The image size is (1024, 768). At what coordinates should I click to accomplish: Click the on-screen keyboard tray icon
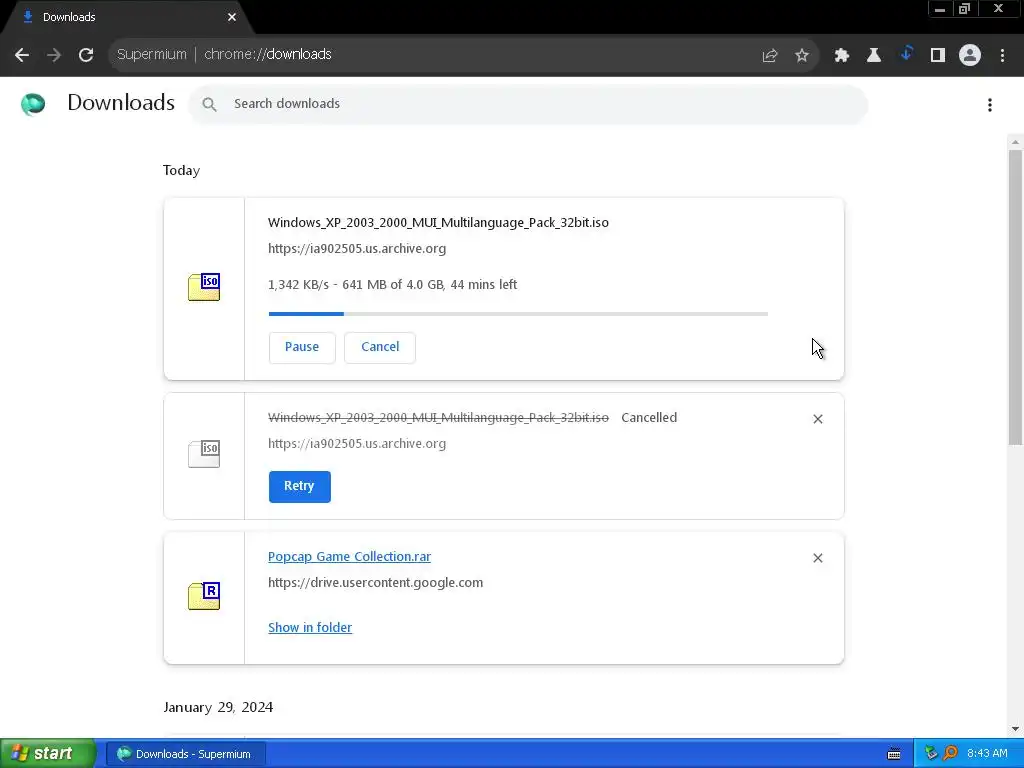point(894,754)
